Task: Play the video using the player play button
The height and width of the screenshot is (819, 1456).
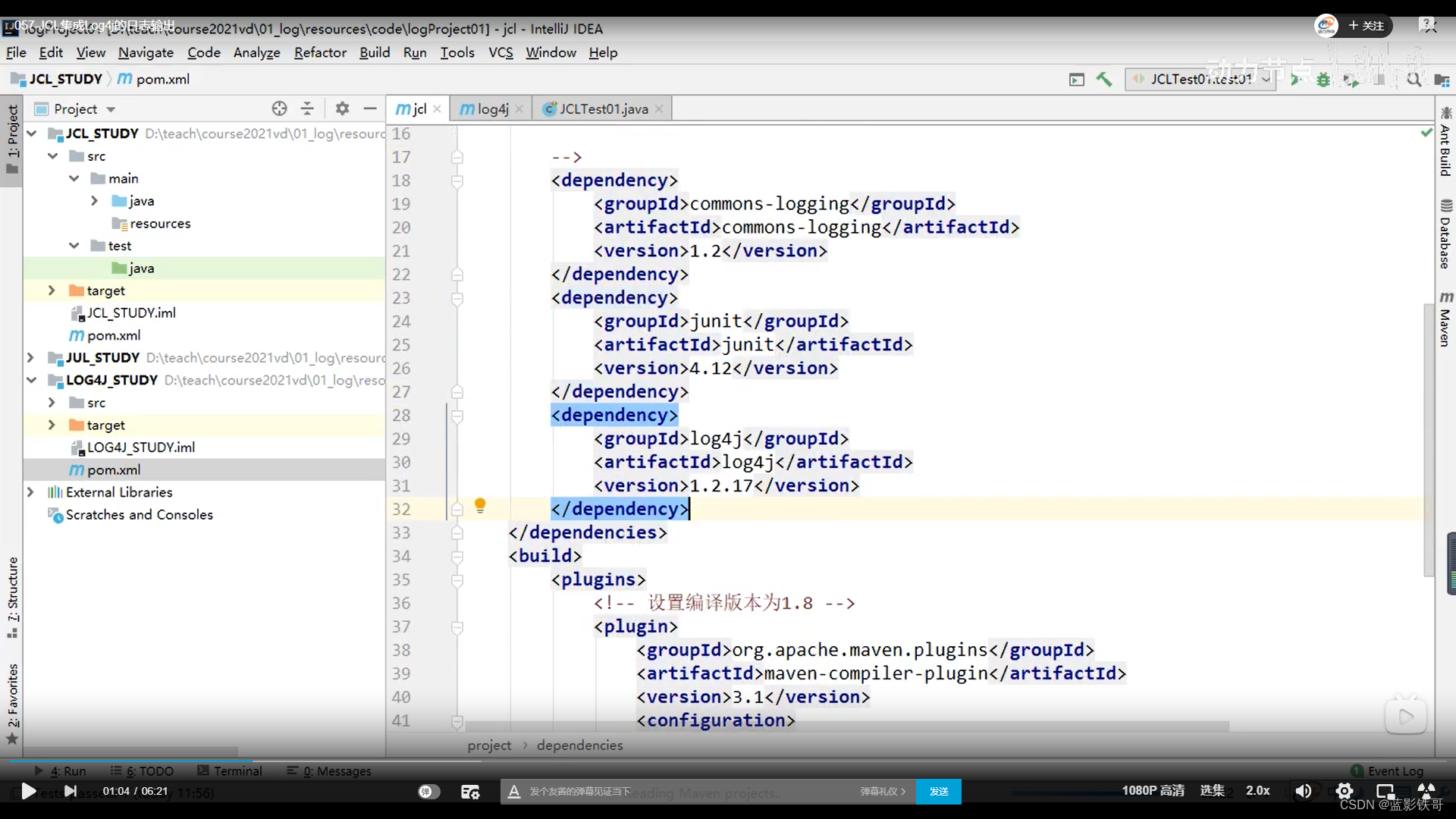Action: point(28,791)
